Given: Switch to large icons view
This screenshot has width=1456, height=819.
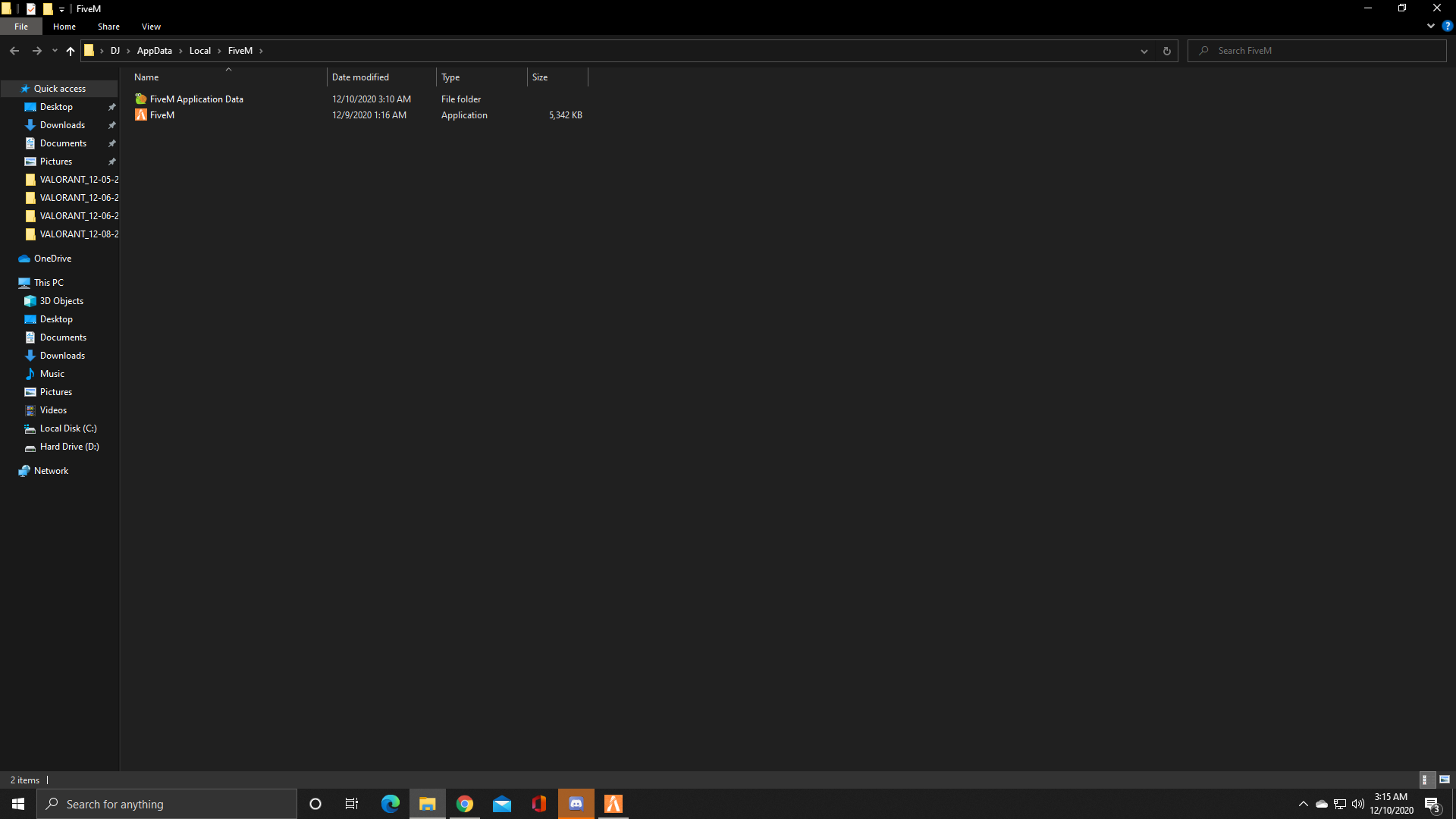Looking at the screenshot, I should pyautogui.click(x=1445, y=780).
